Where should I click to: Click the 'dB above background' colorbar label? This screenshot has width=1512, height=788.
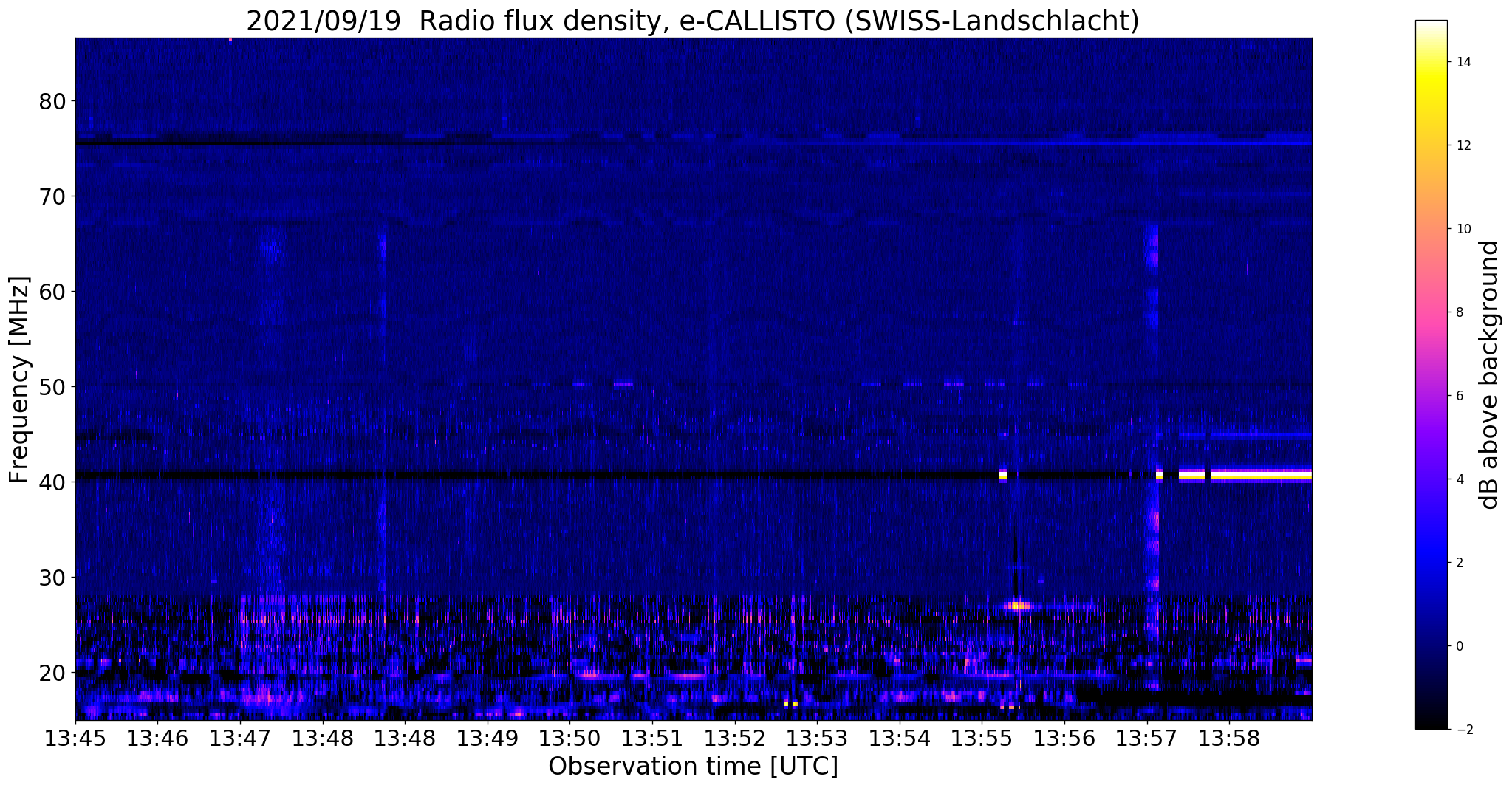coord(1490,375)
